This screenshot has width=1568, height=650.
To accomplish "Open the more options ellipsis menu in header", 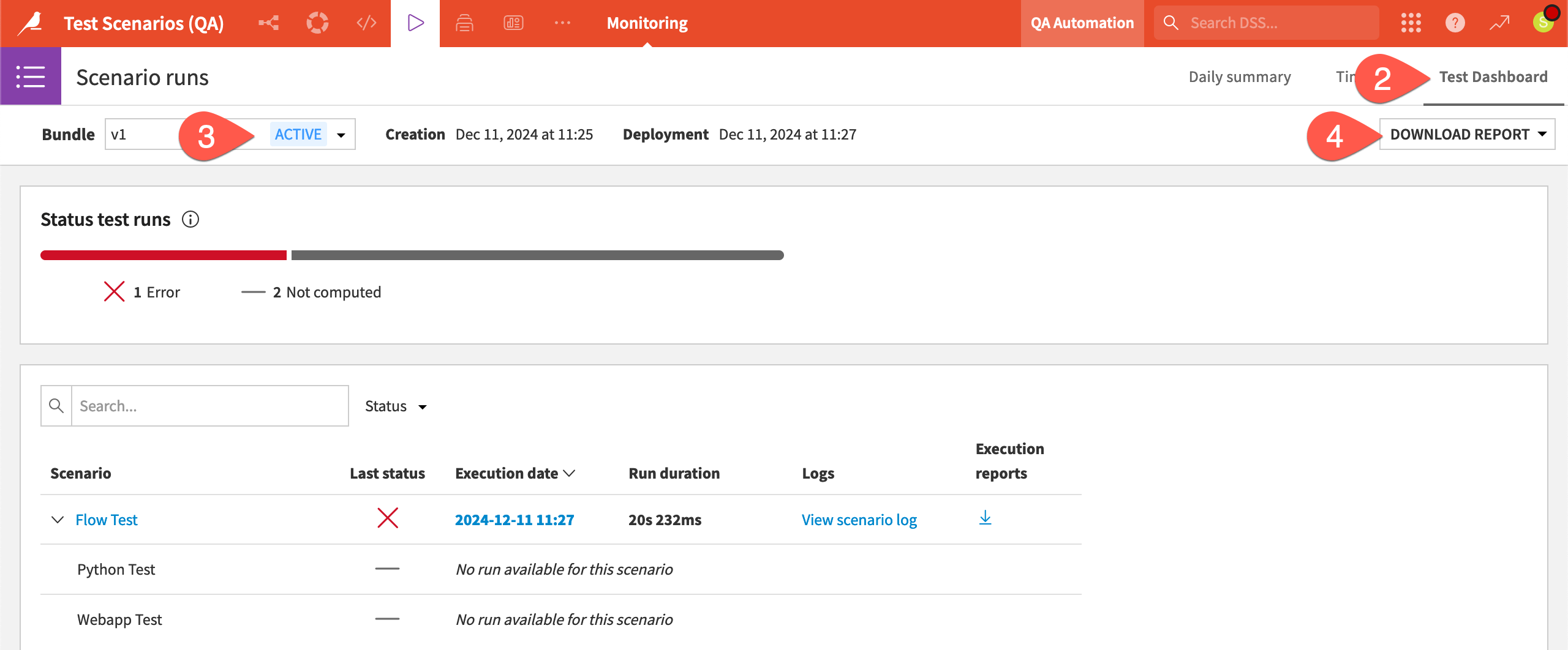I will (562, 23).
